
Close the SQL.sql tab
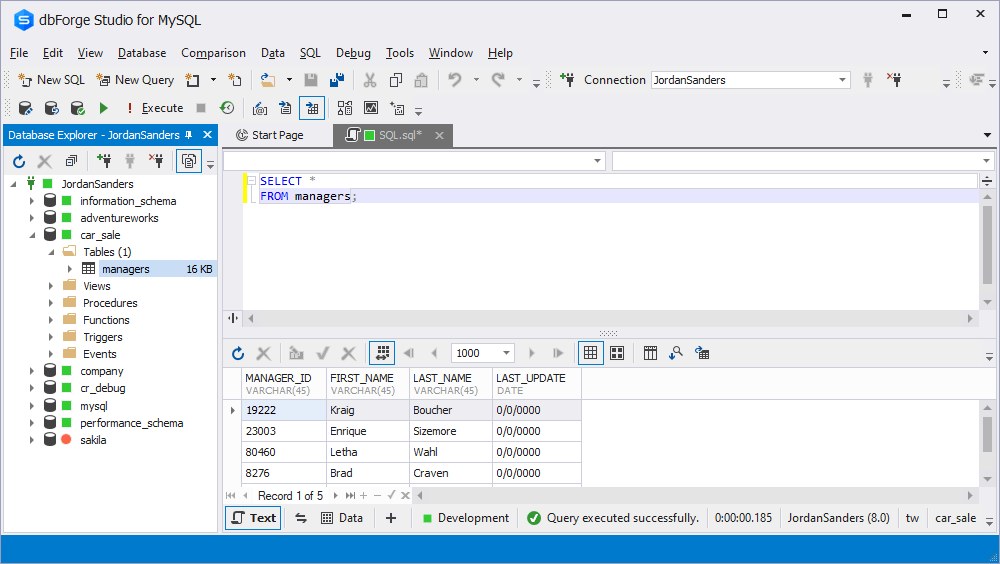(439, 135)
